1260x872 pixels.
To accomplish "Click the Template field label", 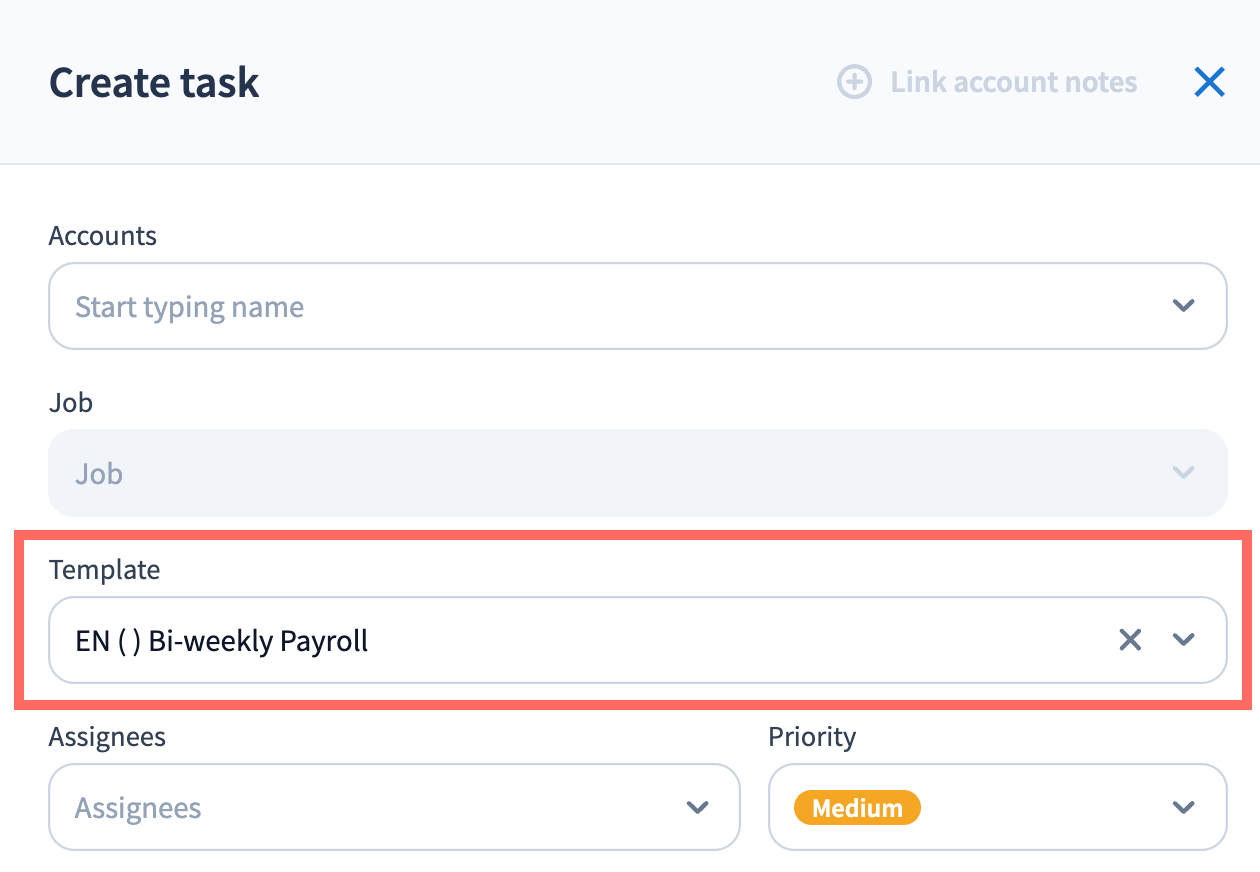I will (x=104, y=570).
